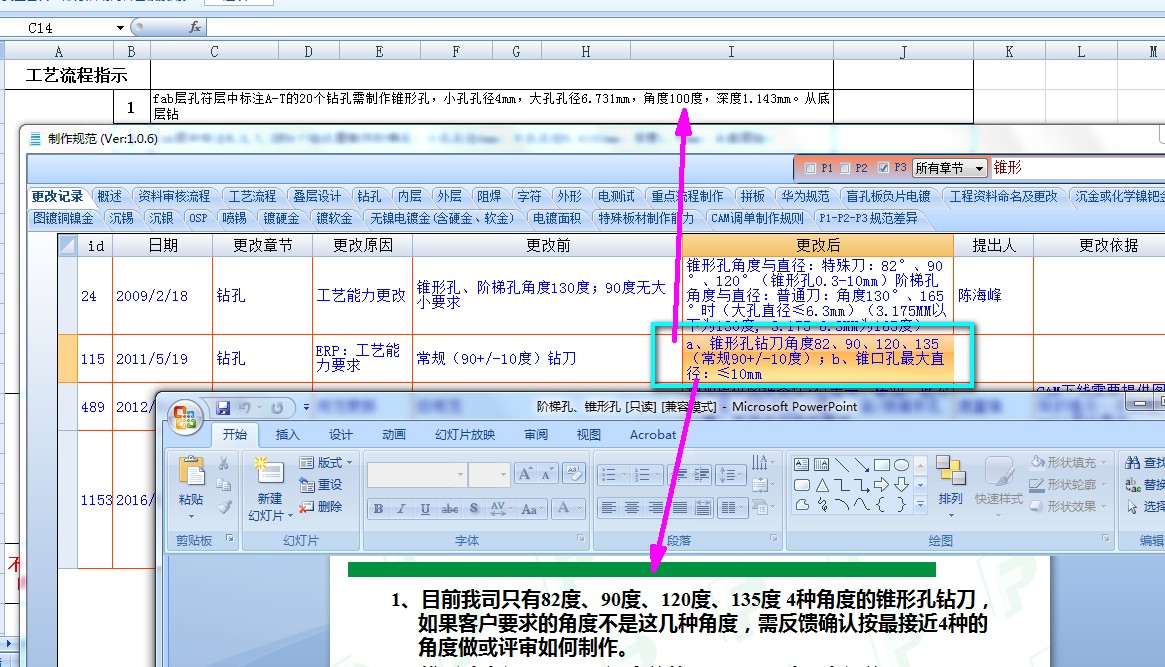Open the Excel Name Box dropdown arrow
This screenshot has height=667, width=1165.
pyautogui.click(x=120, y=28)
